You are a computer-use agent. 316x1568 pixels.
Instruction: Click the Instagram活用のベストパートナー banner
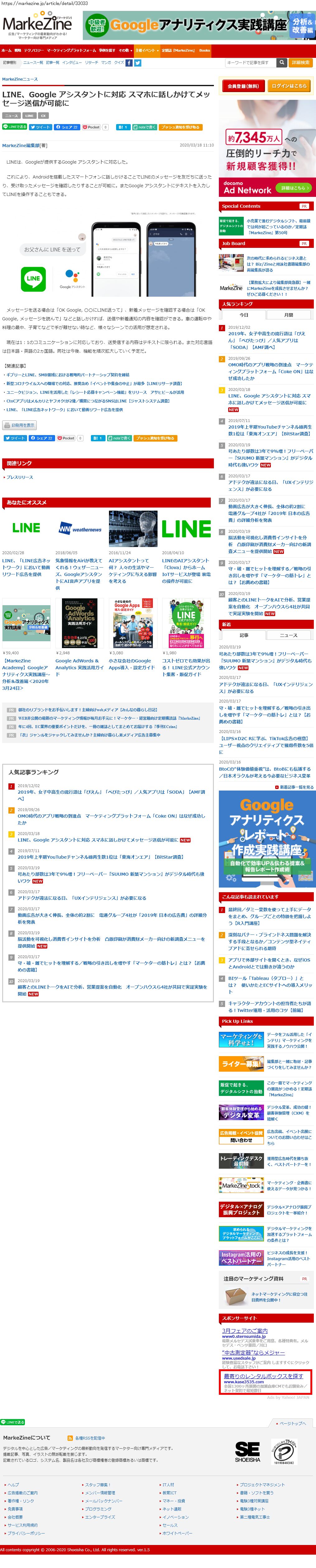241,1258
